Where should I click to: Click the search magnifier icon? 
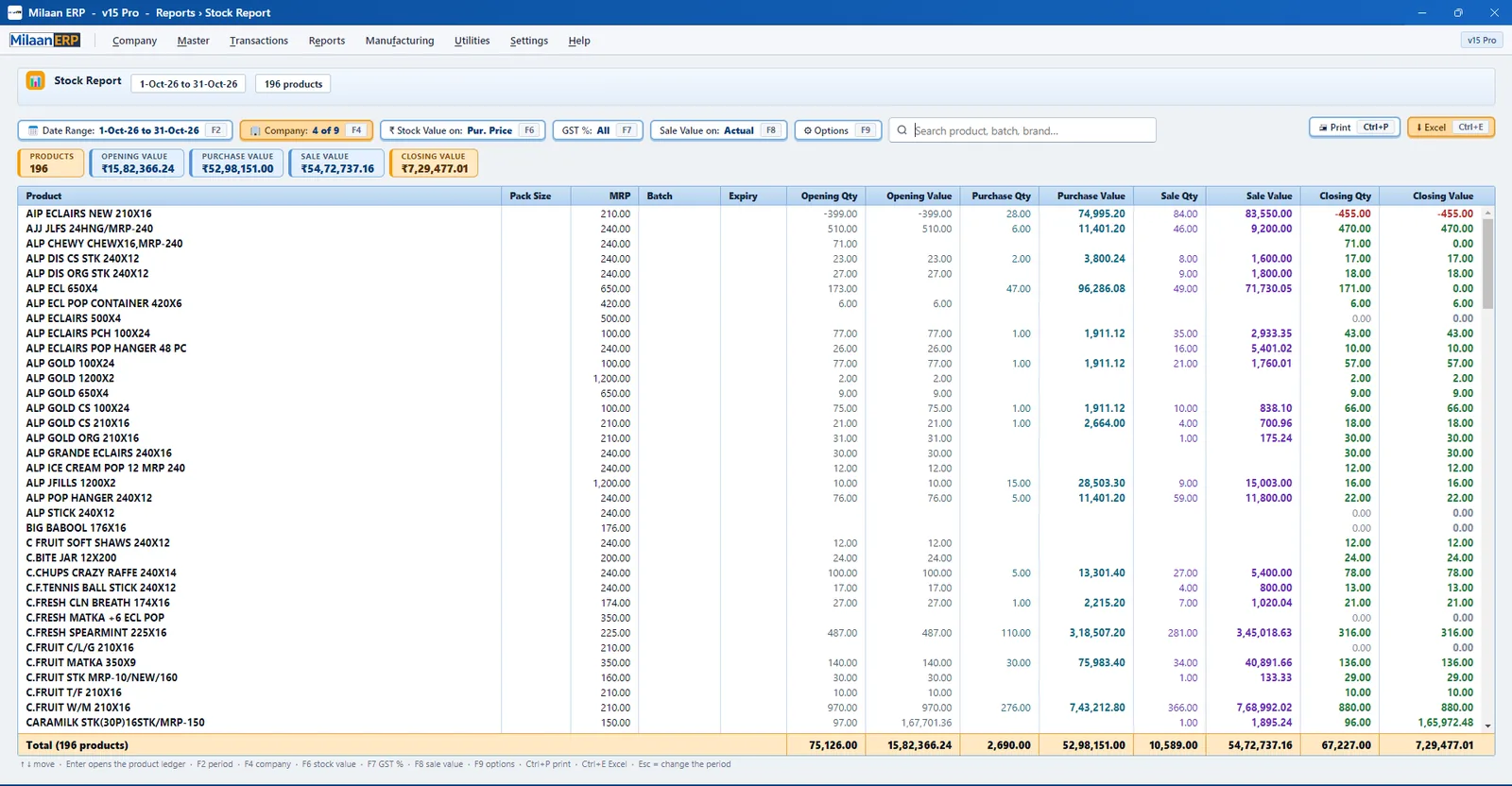902,130
